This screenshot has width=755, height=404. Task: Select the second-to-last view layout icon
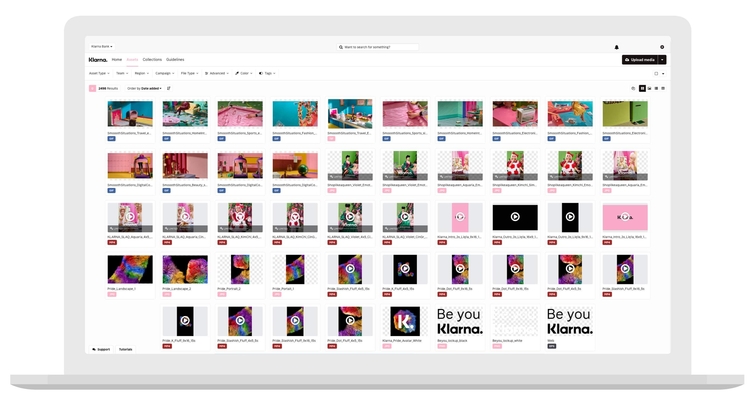[656, 89]
